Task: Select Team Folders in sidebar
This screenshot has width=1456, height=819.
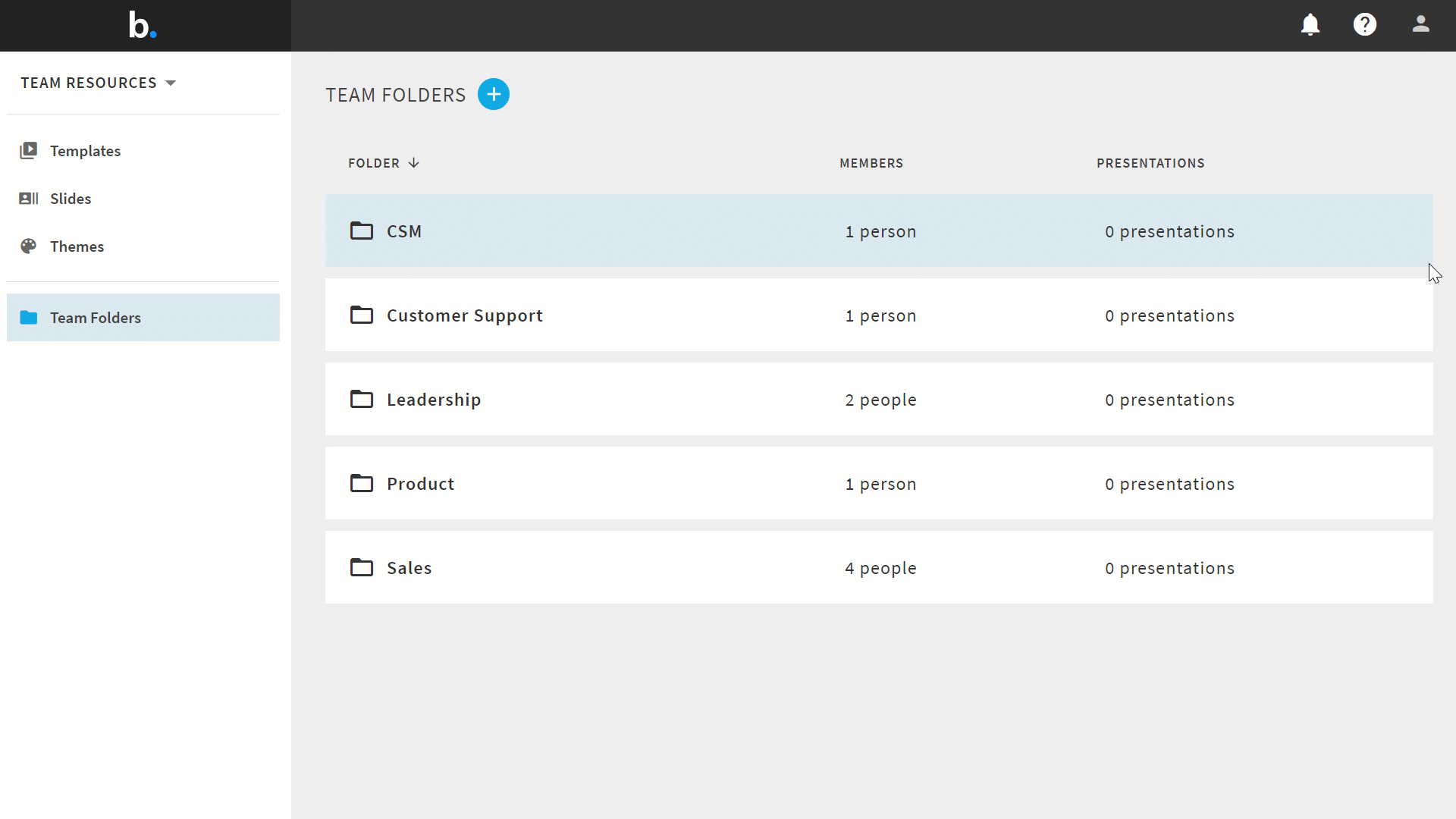Action: click(x=143, y=318)
